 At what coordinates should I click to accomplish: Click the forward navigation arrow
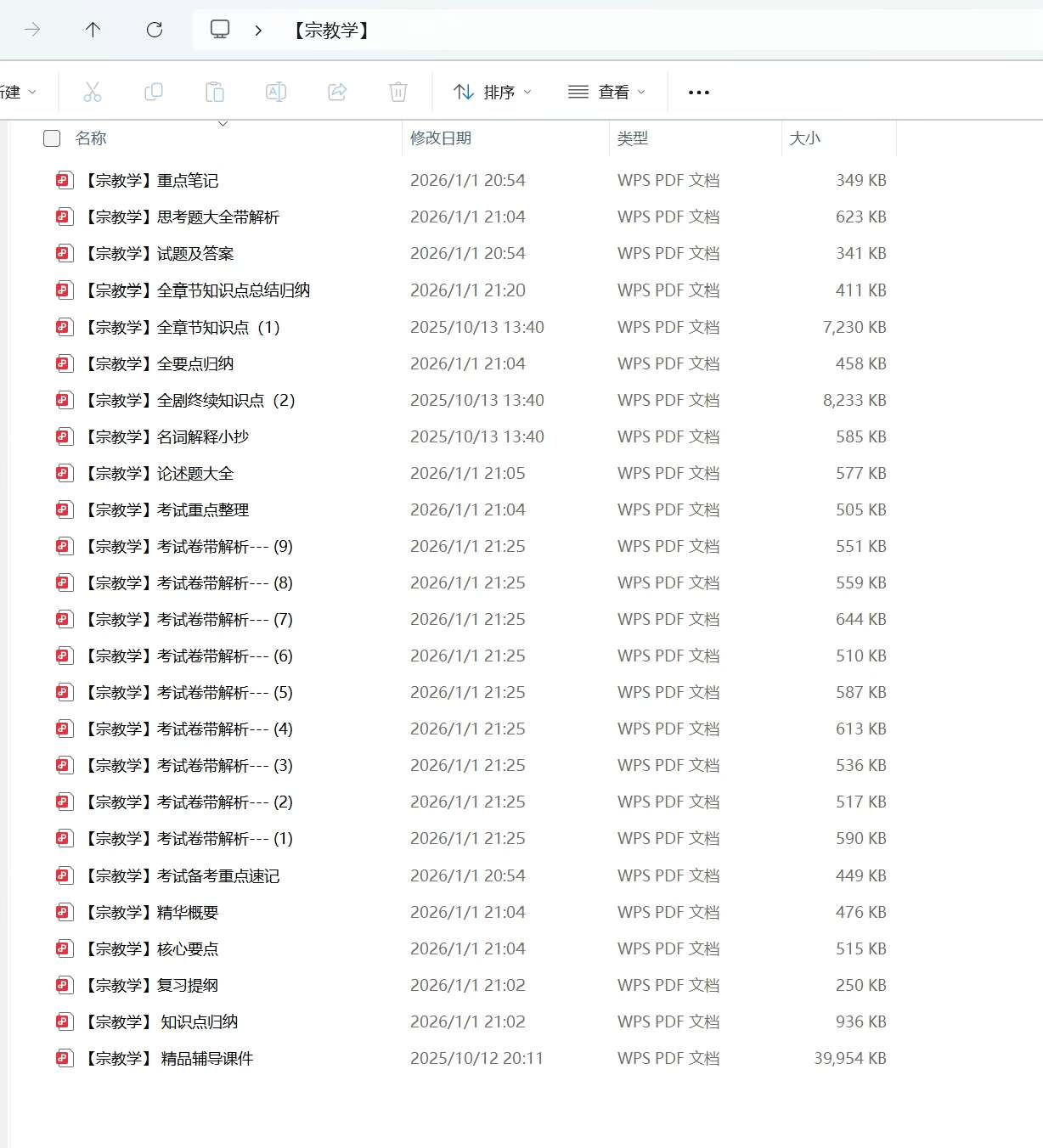click(x=33, y=30)
